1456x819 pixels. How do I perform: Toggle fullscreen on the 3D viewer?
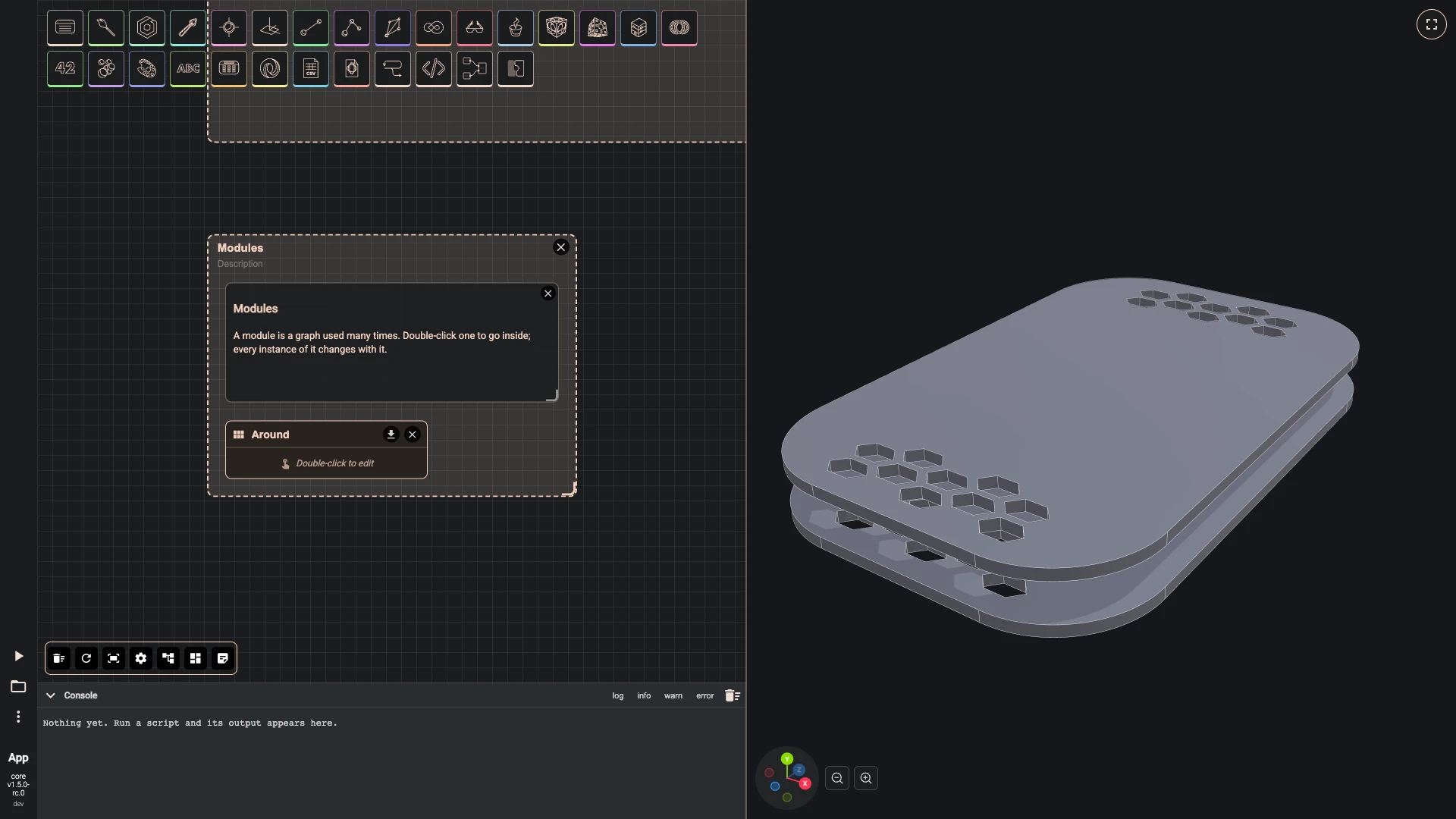(x=1432, y=24)
